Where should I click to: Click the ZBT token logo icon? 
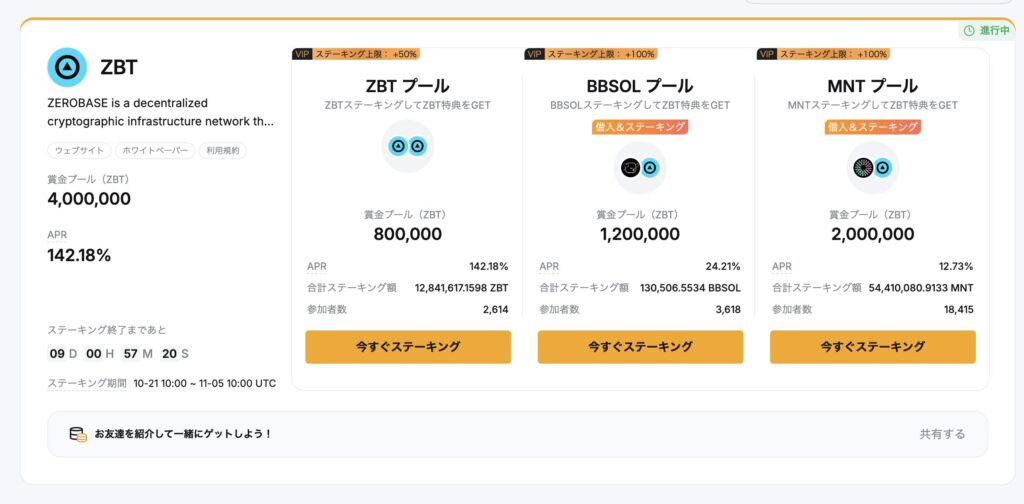[x=67, y=67]
